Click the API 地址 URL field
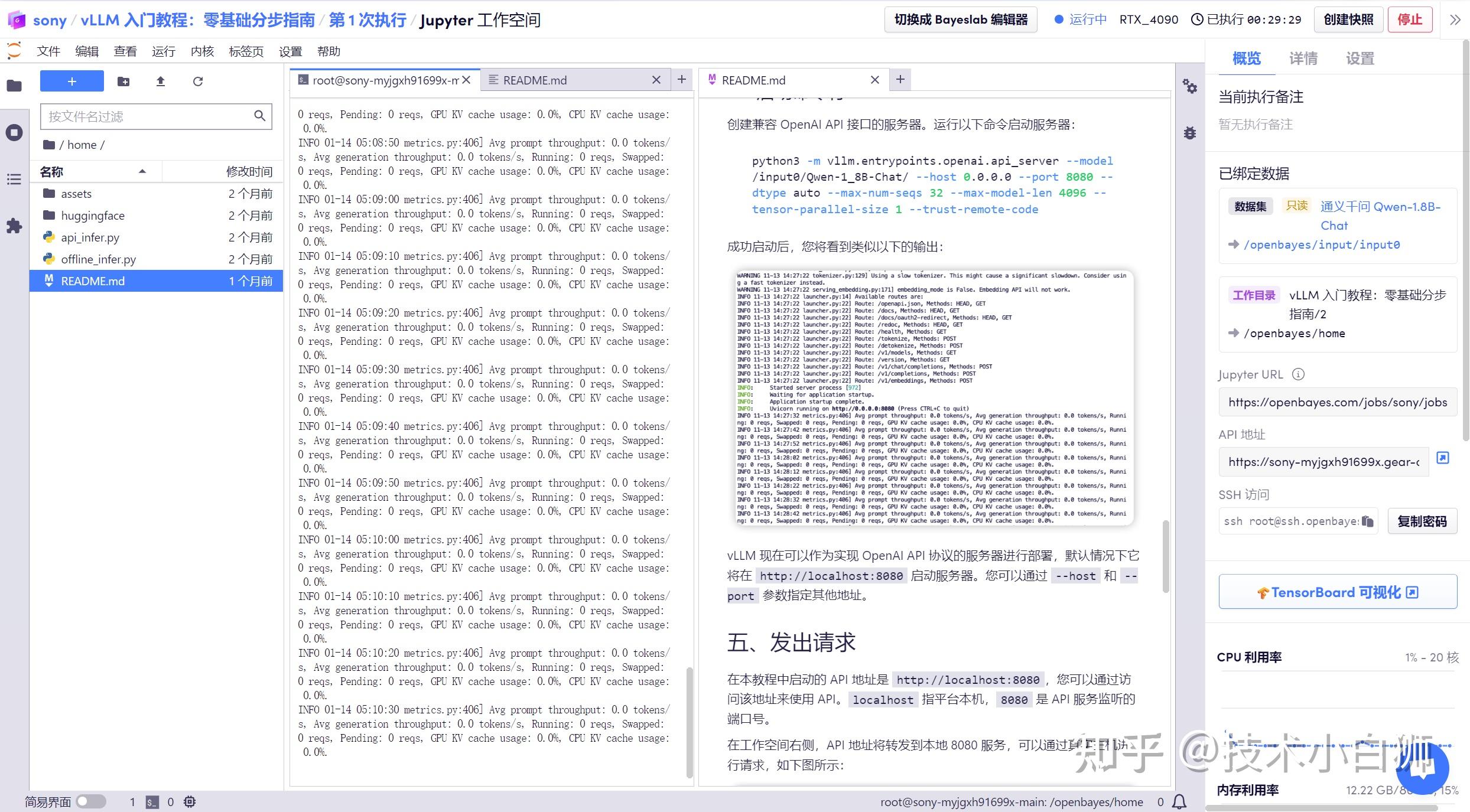 (1323, 462)
